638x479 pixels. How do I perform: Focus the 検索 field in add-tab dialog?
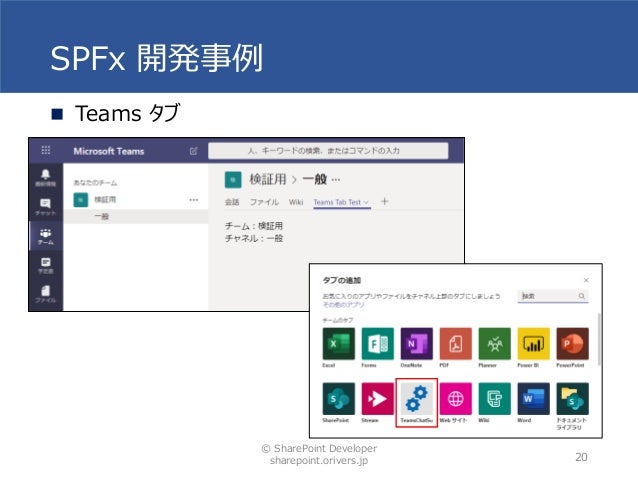tap(553, 296)
